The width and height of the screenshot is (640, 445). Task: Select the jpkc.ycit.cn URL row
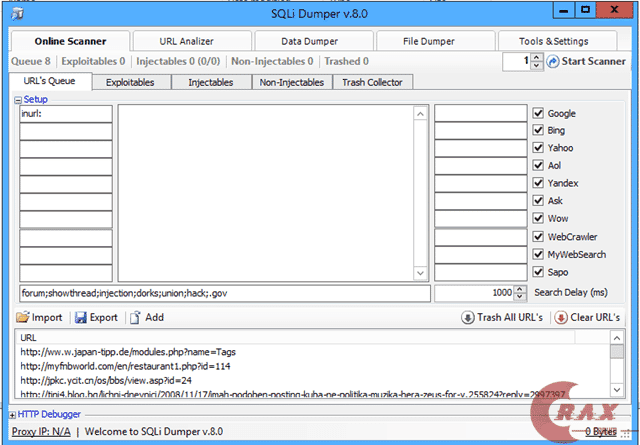pos(314,380)
